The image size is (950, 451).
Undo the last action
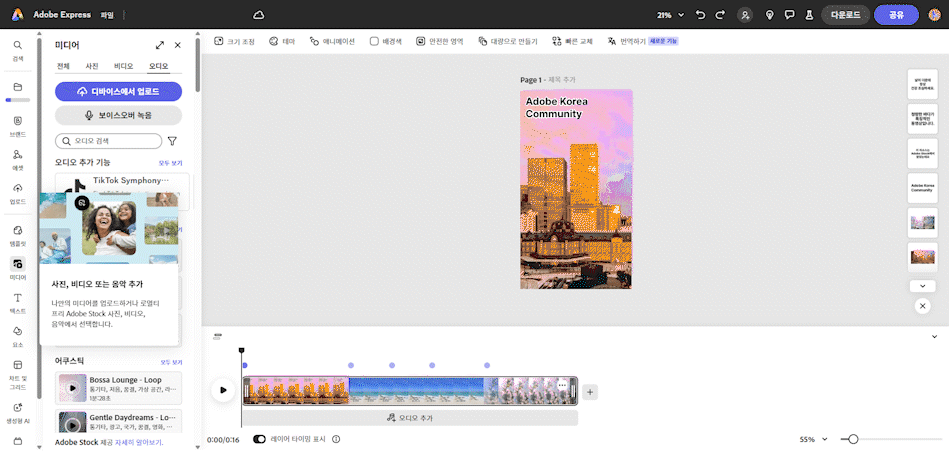pos(701,15)
